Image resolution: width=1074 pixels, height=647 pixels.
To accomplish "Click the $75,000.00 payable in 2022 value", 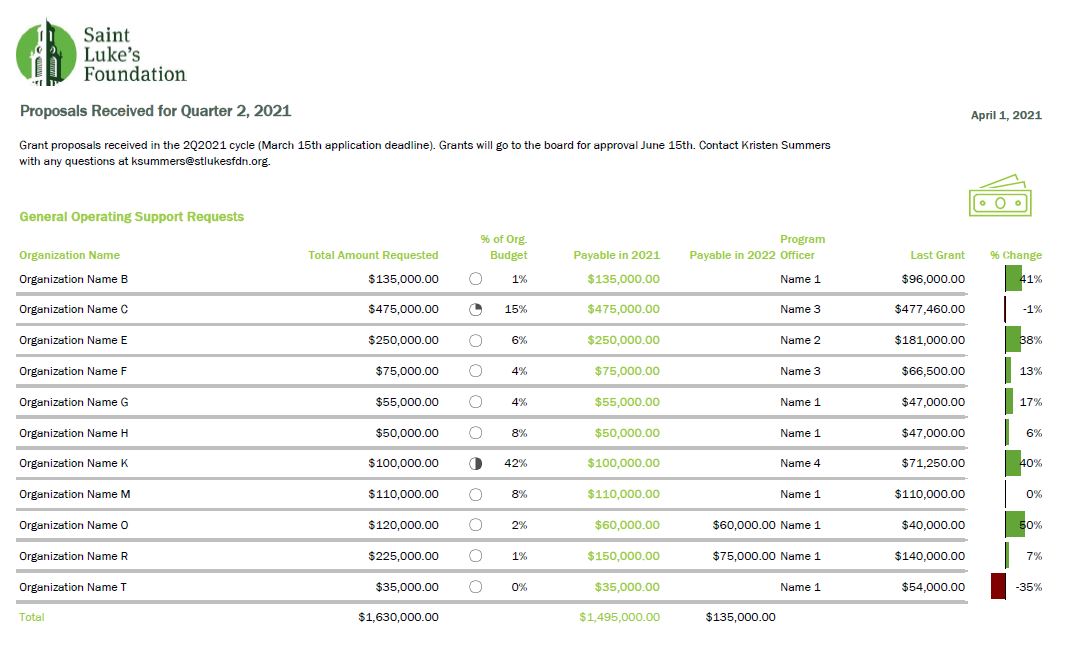I will (744, 556).
